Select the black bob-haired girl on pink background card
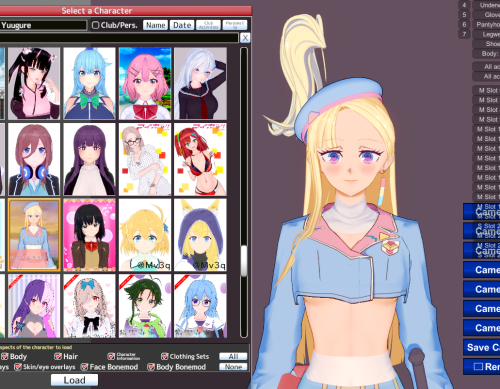The height and width of the screenshot is (389, 500). point(89,235)
